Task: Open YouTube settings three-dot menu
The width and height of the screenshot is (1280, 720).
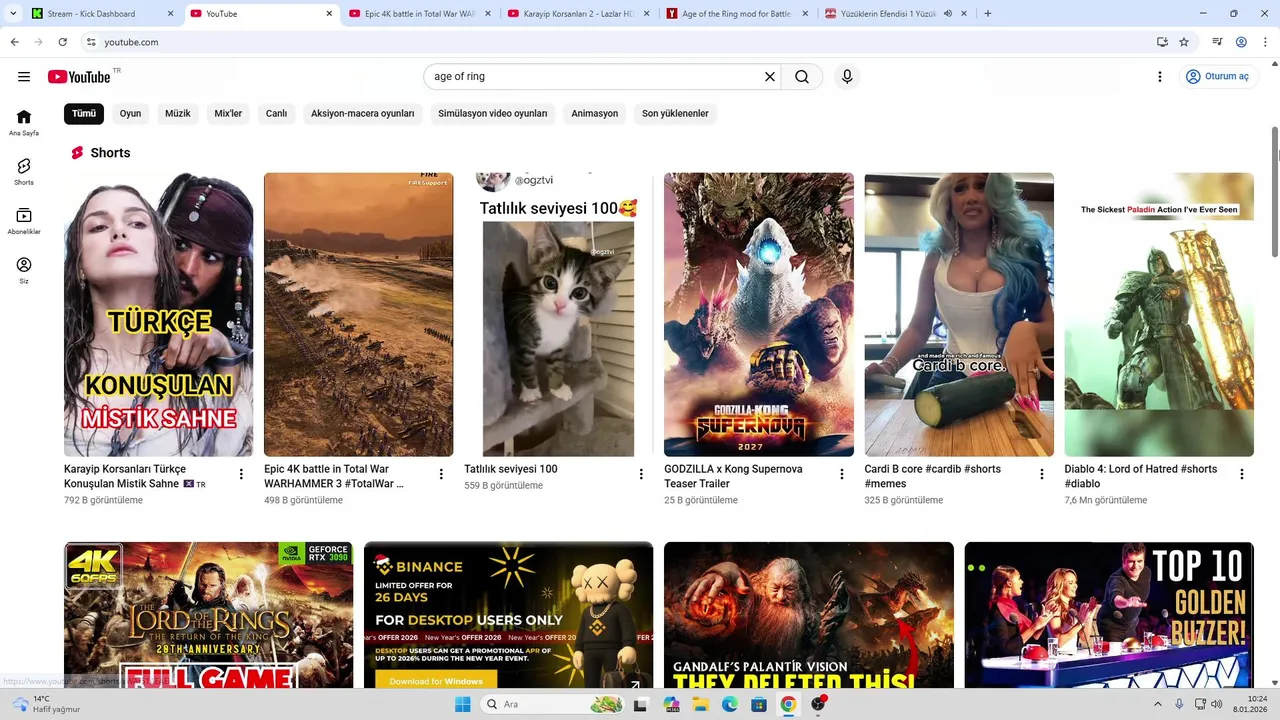Action: pyautogui.click(x=1160, y=77)
